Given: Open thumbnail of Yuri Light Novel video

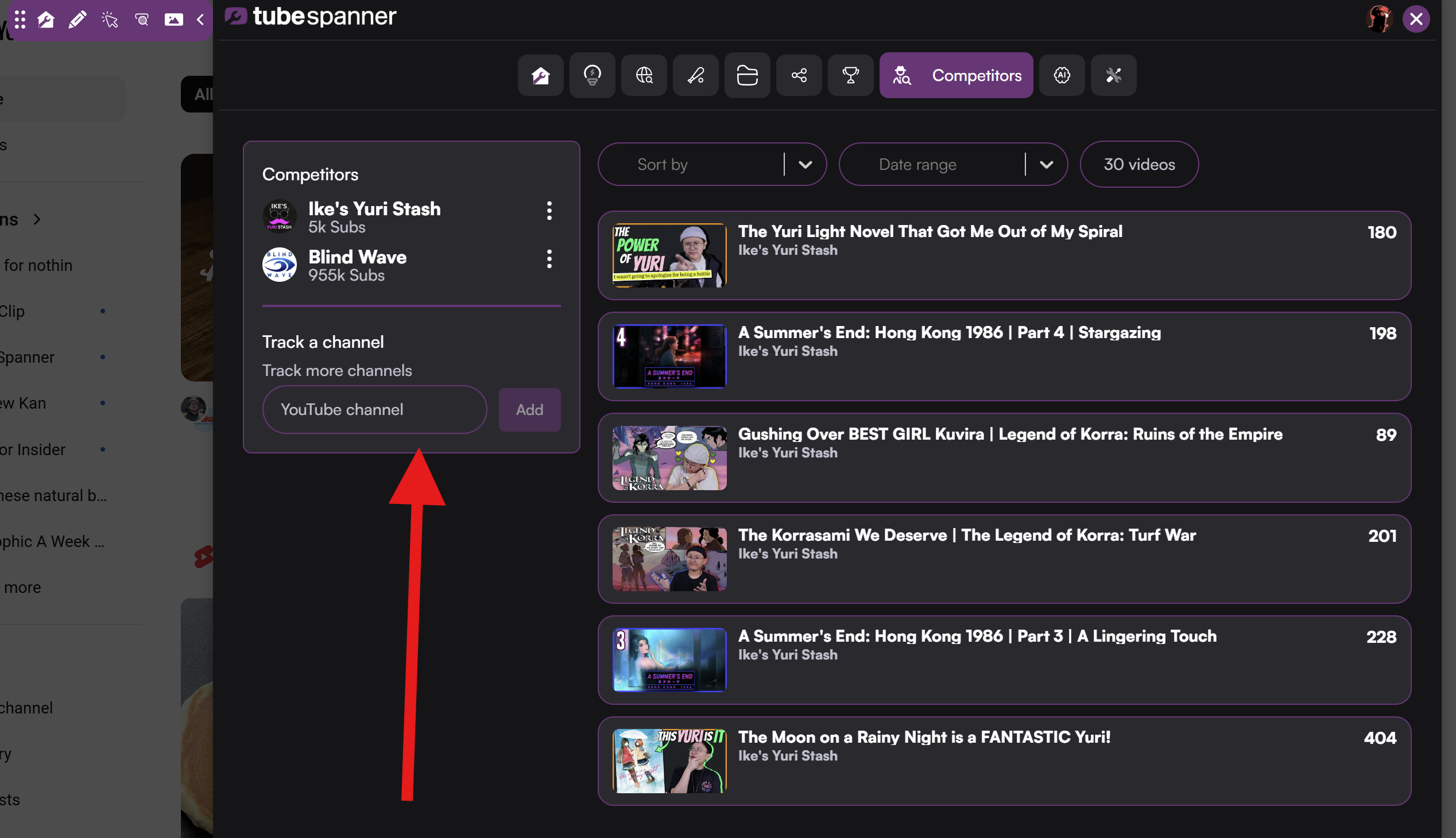Looking at the screenshot, I should coord(669,255).
